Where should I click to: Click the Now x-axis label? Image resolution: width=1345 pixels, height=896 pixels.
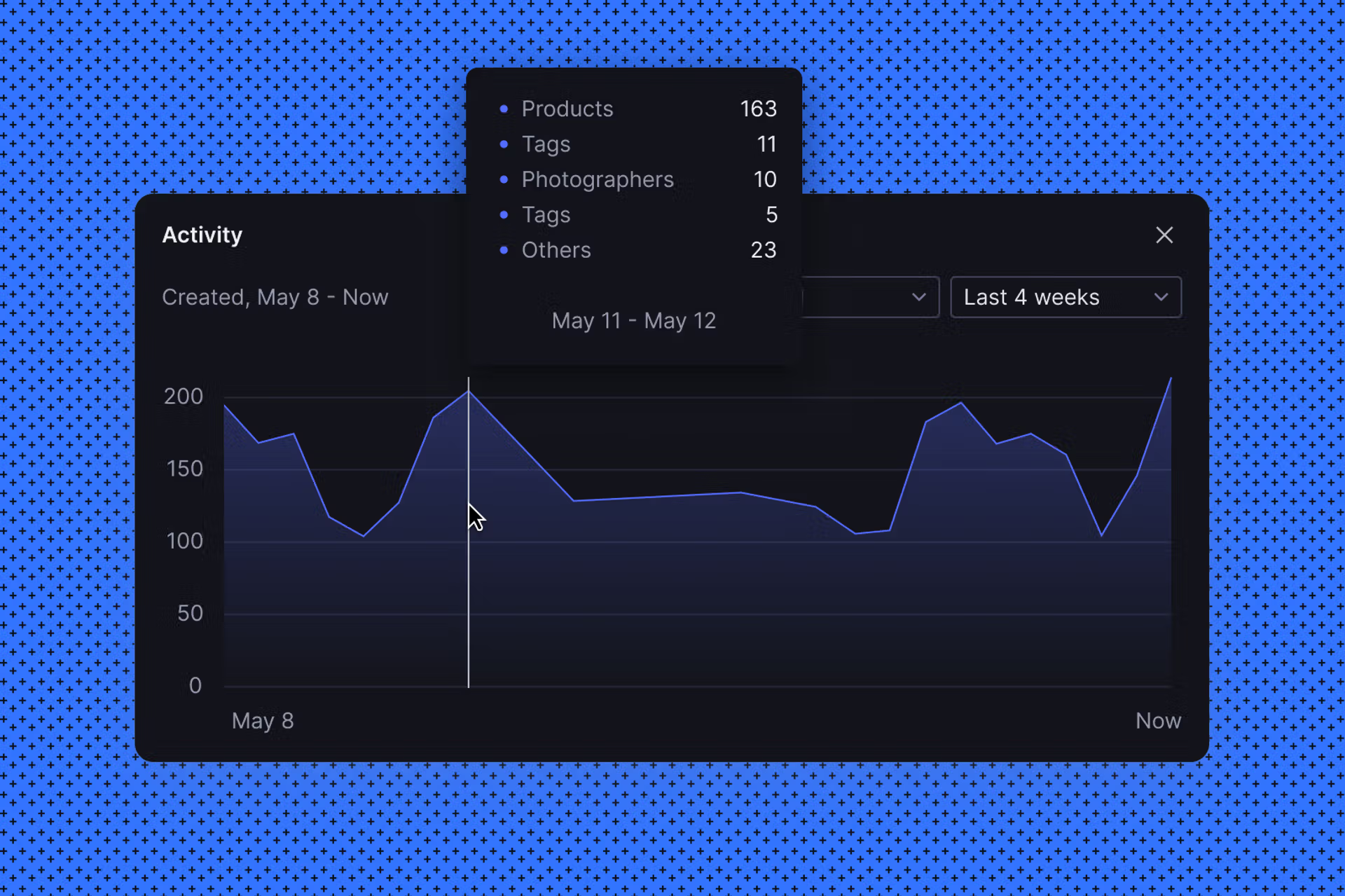[x=1158, y=721]
